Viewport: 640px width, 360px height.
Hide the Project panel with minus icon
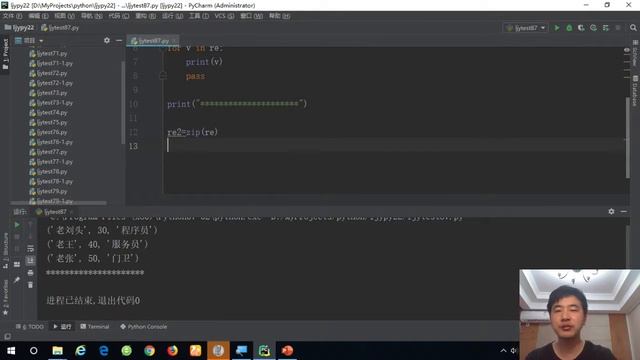click(119, 40)
